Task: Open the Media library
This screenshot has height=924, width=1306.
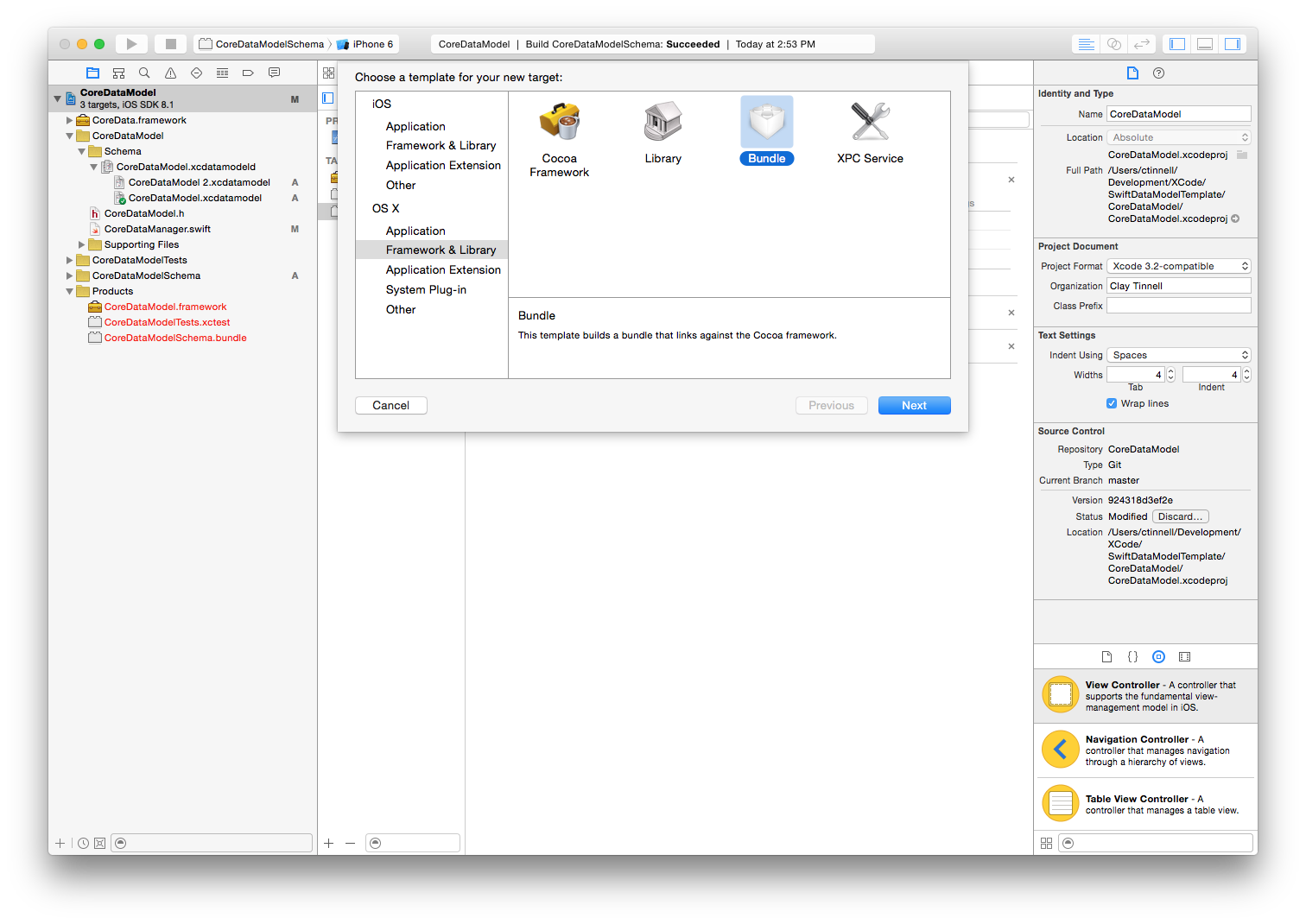Action: [1185, 657]
